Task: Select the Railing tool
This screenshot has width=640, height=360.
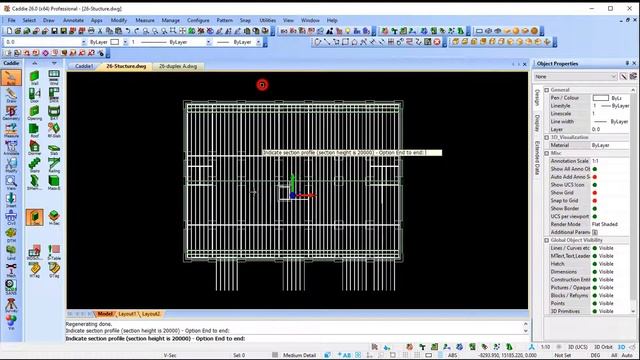Action: coord(54,165)
